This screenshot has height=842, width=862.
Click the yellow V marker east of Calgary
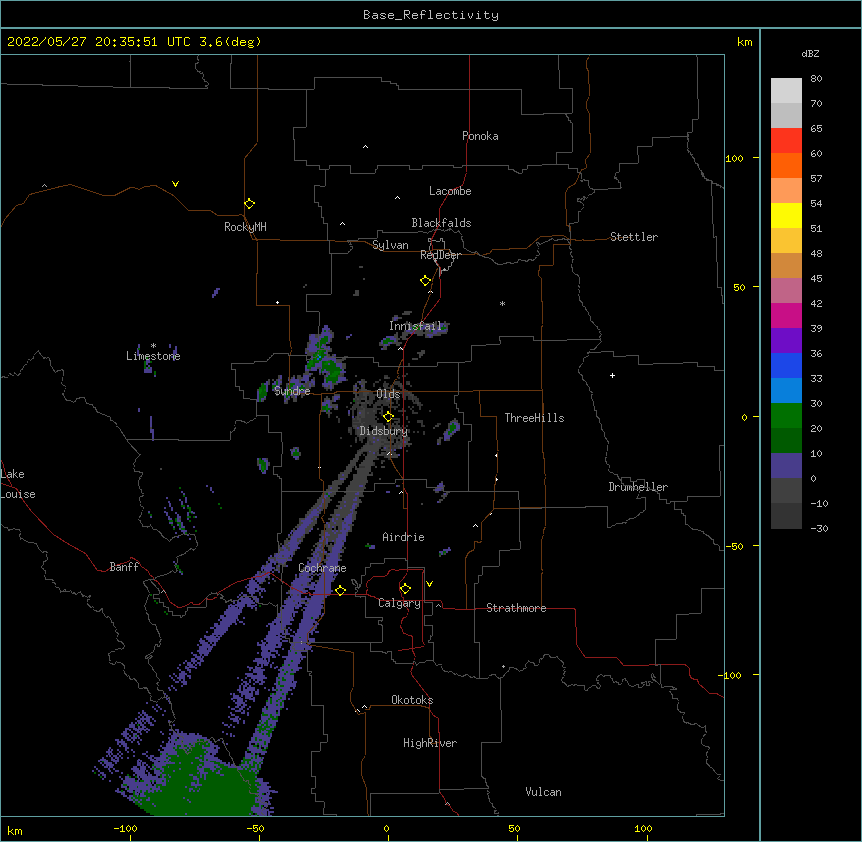429,584
